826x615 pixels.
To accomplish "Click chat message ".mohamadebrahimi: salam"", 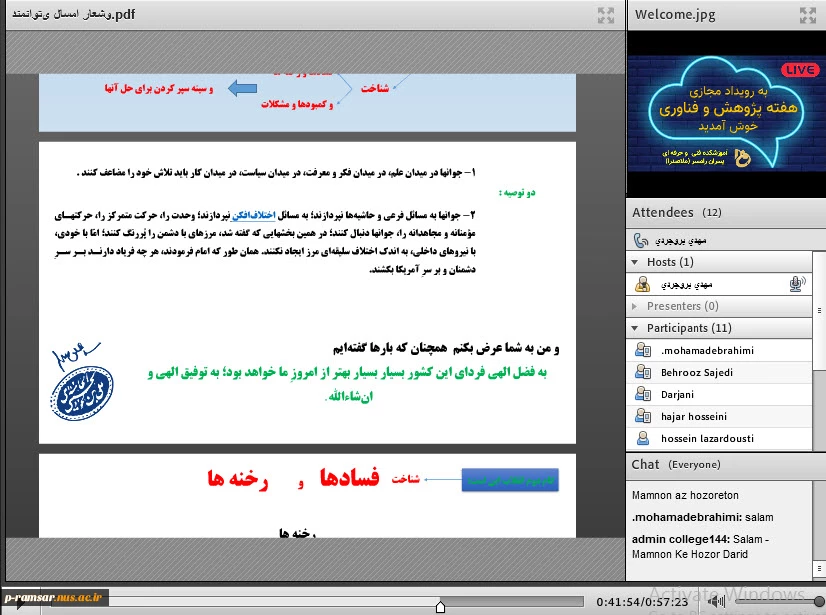I will (703, 518).
